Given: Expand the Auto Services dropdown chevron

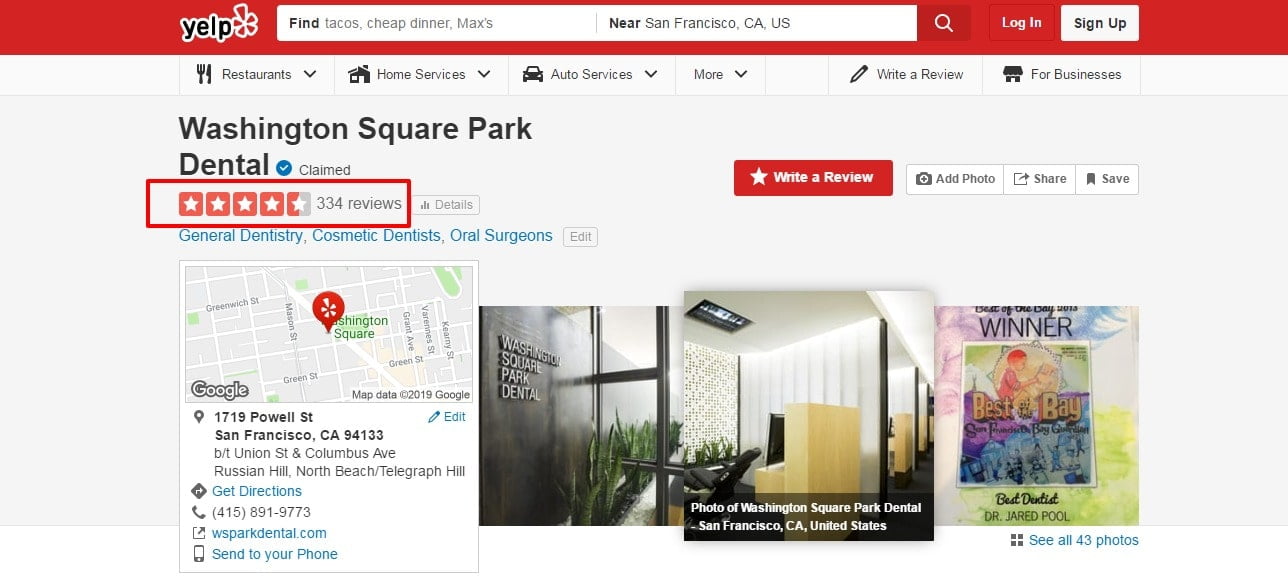Looking at the screenshot, I should [651, 74].
